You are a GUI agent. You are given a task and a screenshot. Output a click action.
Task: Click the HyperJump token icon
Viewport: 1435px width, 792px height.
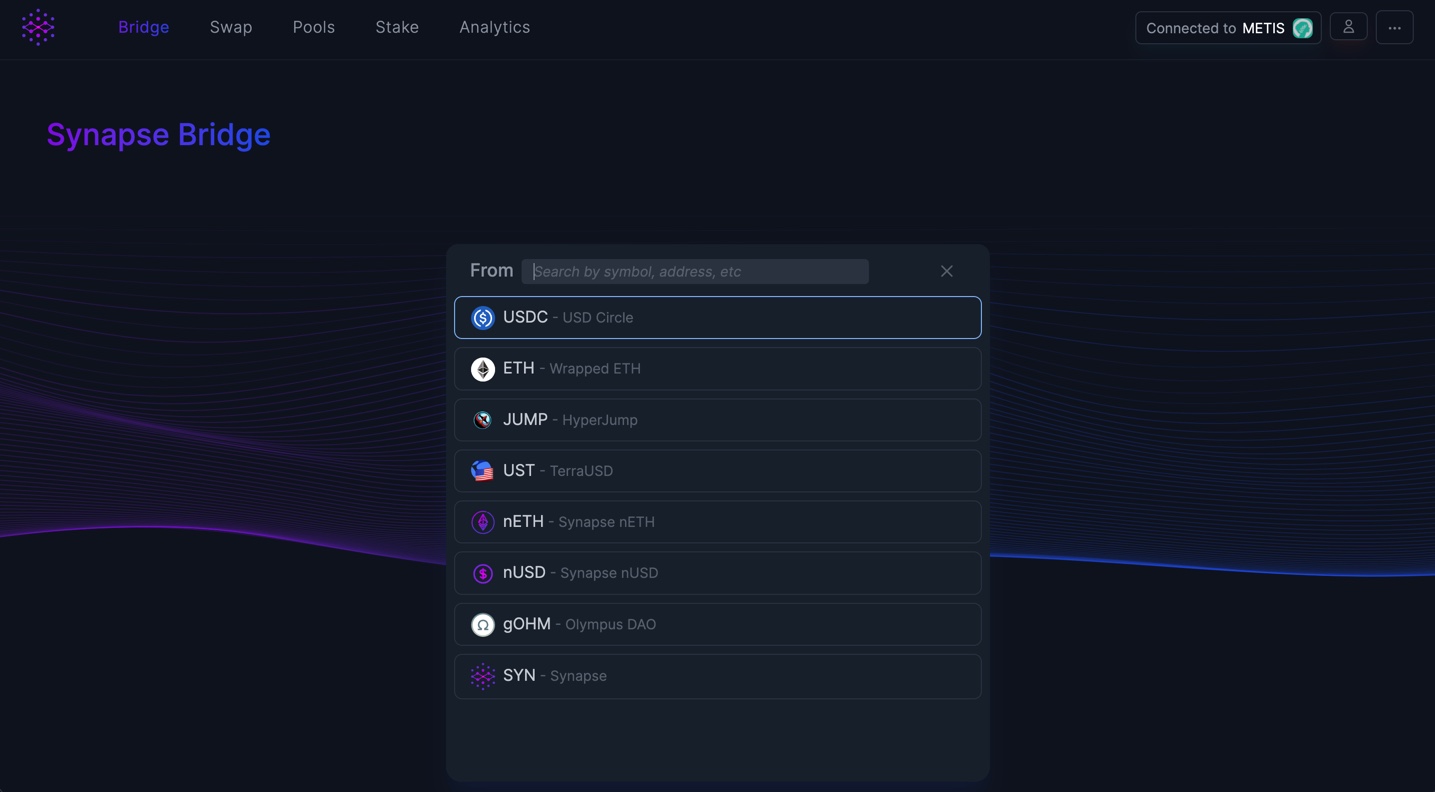pos(483,420)
